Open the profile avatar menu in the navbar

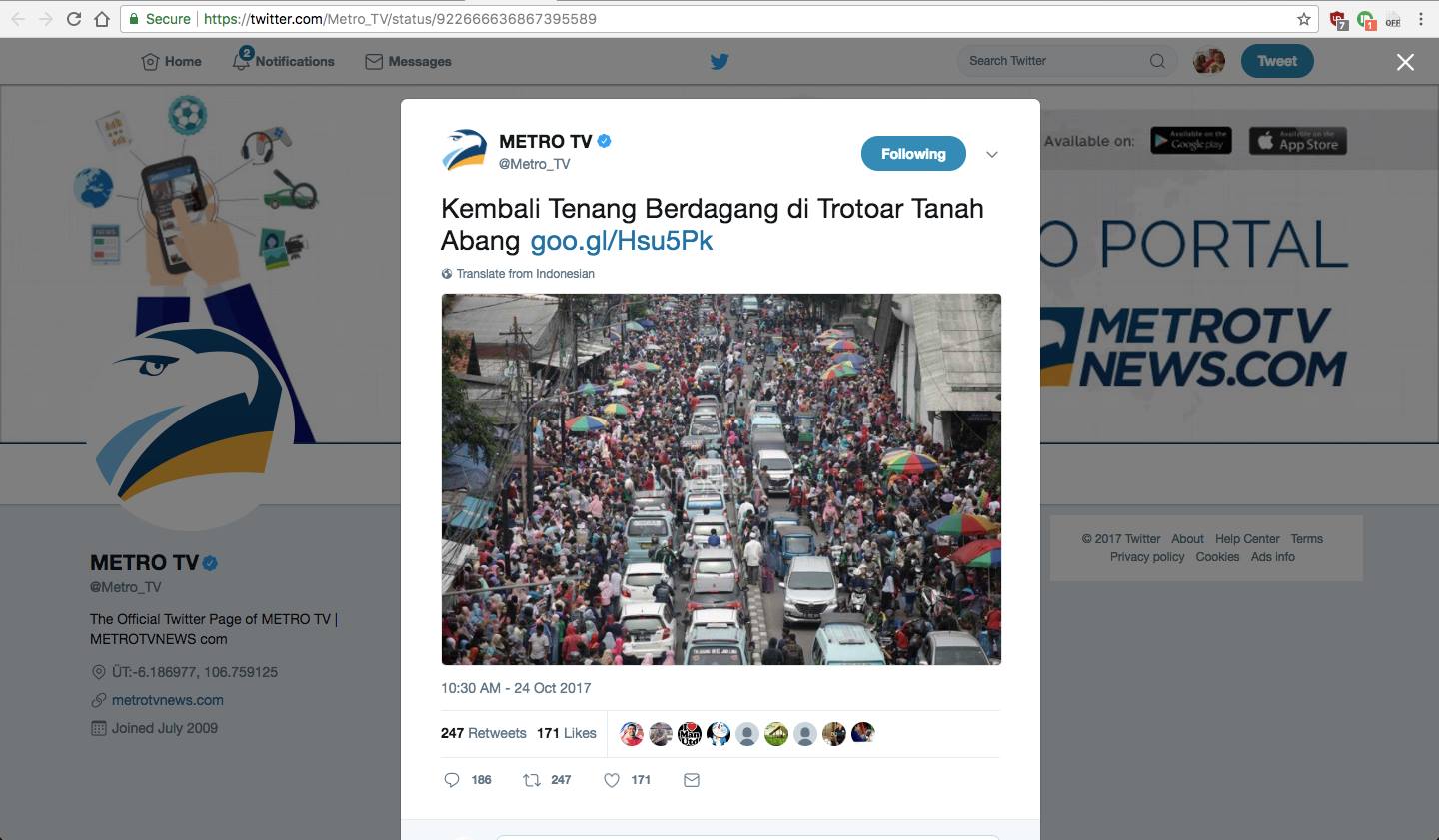point(1209,61)
